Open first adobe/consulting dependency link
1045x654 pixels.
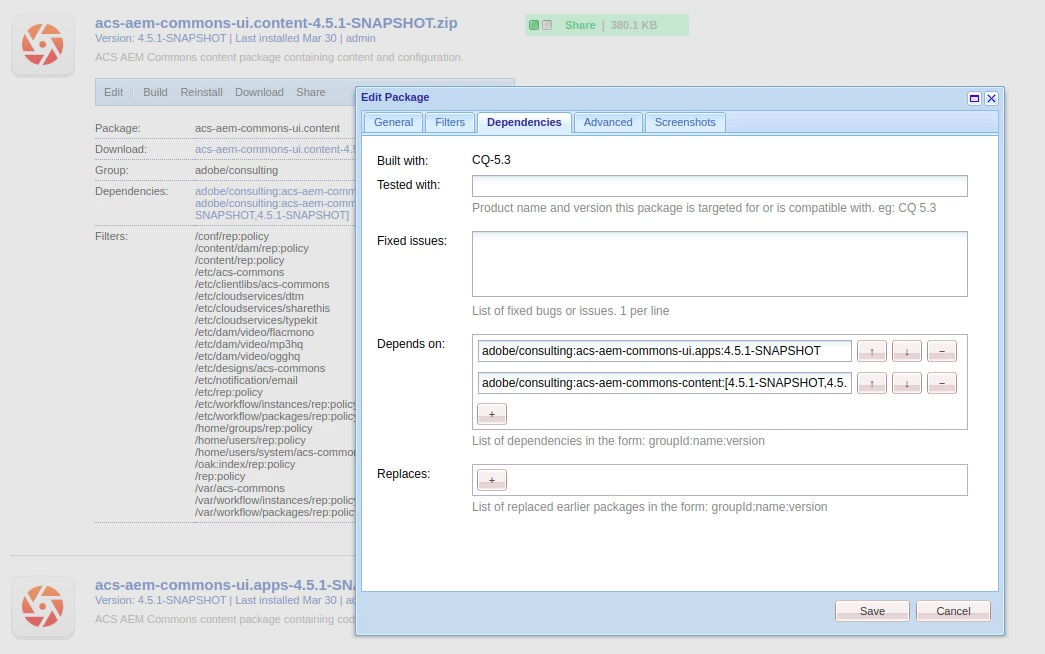[x=275, y=191]
